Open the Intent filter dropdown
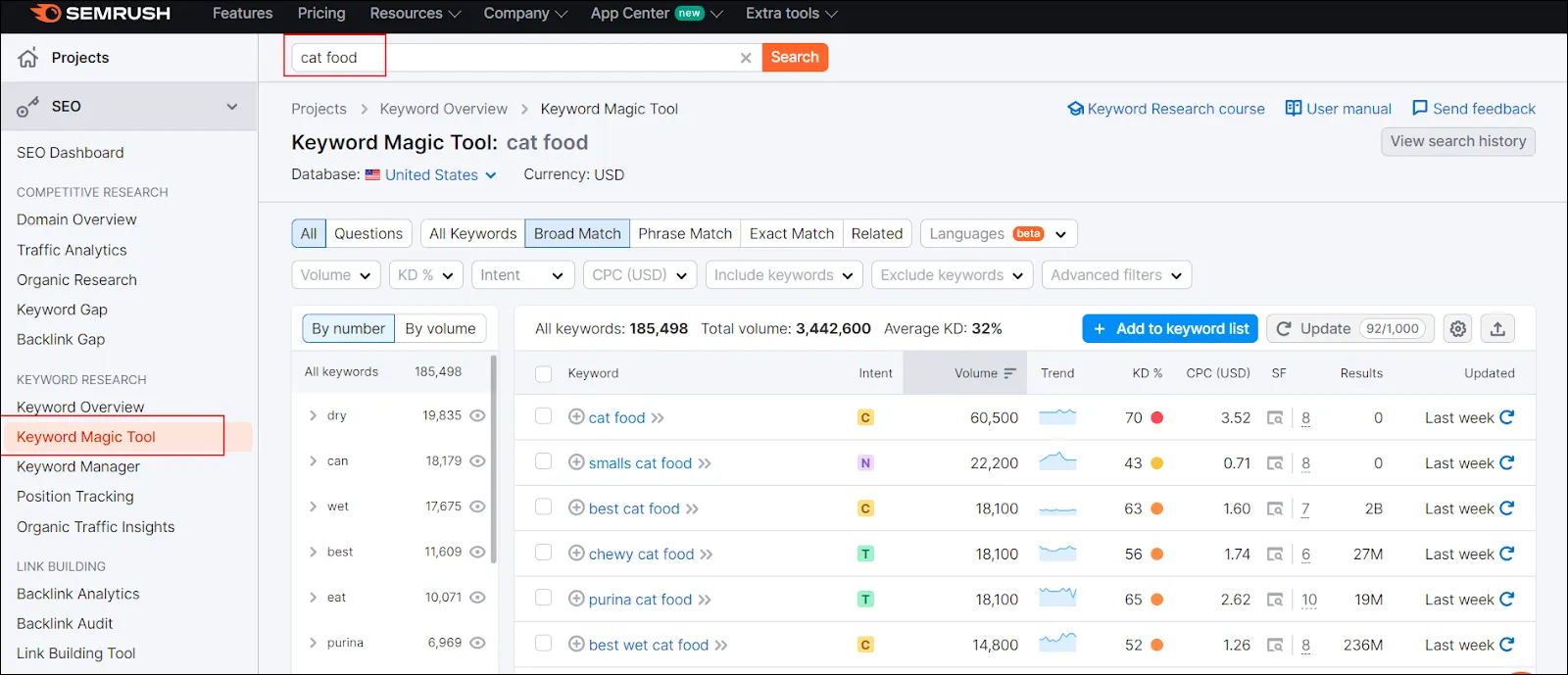The image size is (1568, 675). pyautogui.click(x=522, y=275)
